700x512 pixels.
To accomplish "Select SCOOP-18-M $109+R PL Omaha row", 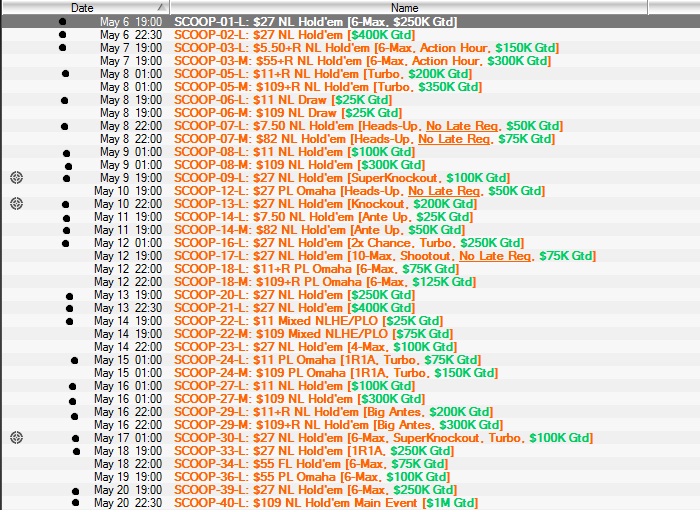I will coord(350,282).
